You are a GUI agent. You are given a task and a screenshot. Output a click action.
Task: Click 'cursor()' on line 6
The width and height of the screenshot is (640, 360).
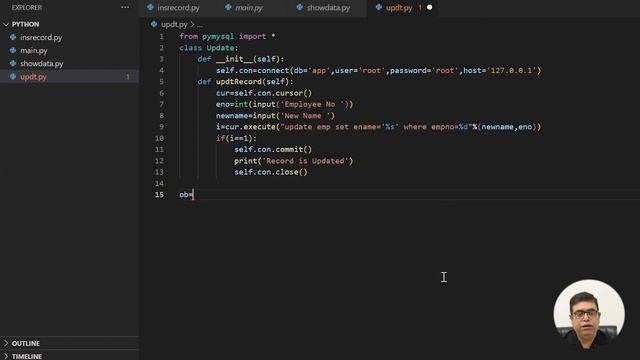coord(294,93)
